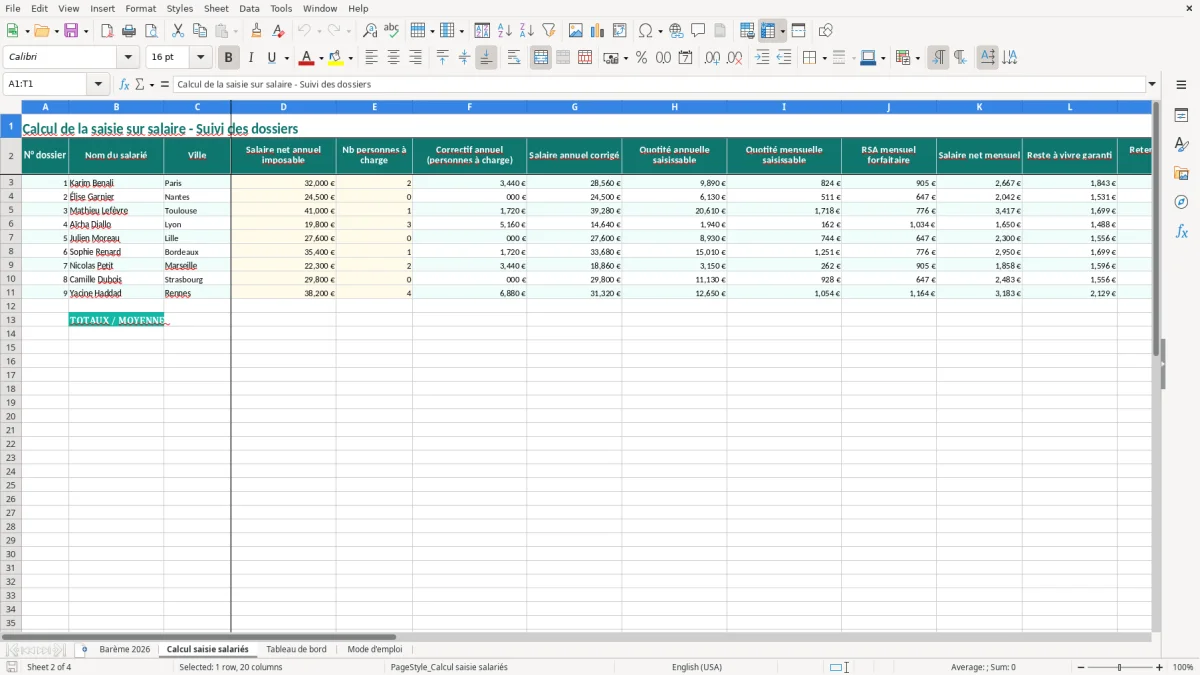Insert a chart
The image size is (1200, 675).
pyautogui.click(x=598, y=31)
